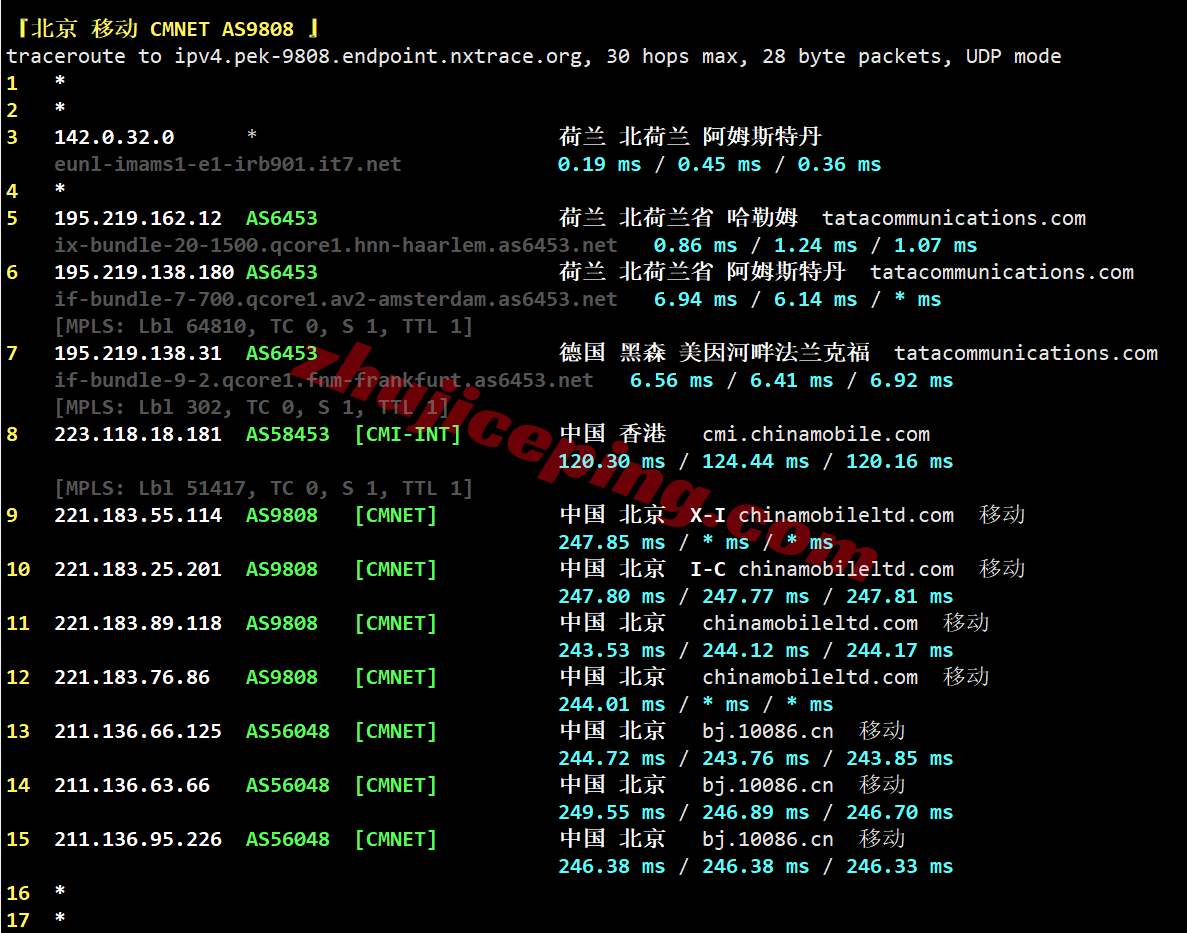This screenshot has height=933, width=1187.
Task: Click '荷兰 北荷兰 阿姆斯特丹' location on hop 3
Action: tap(690, 136)
